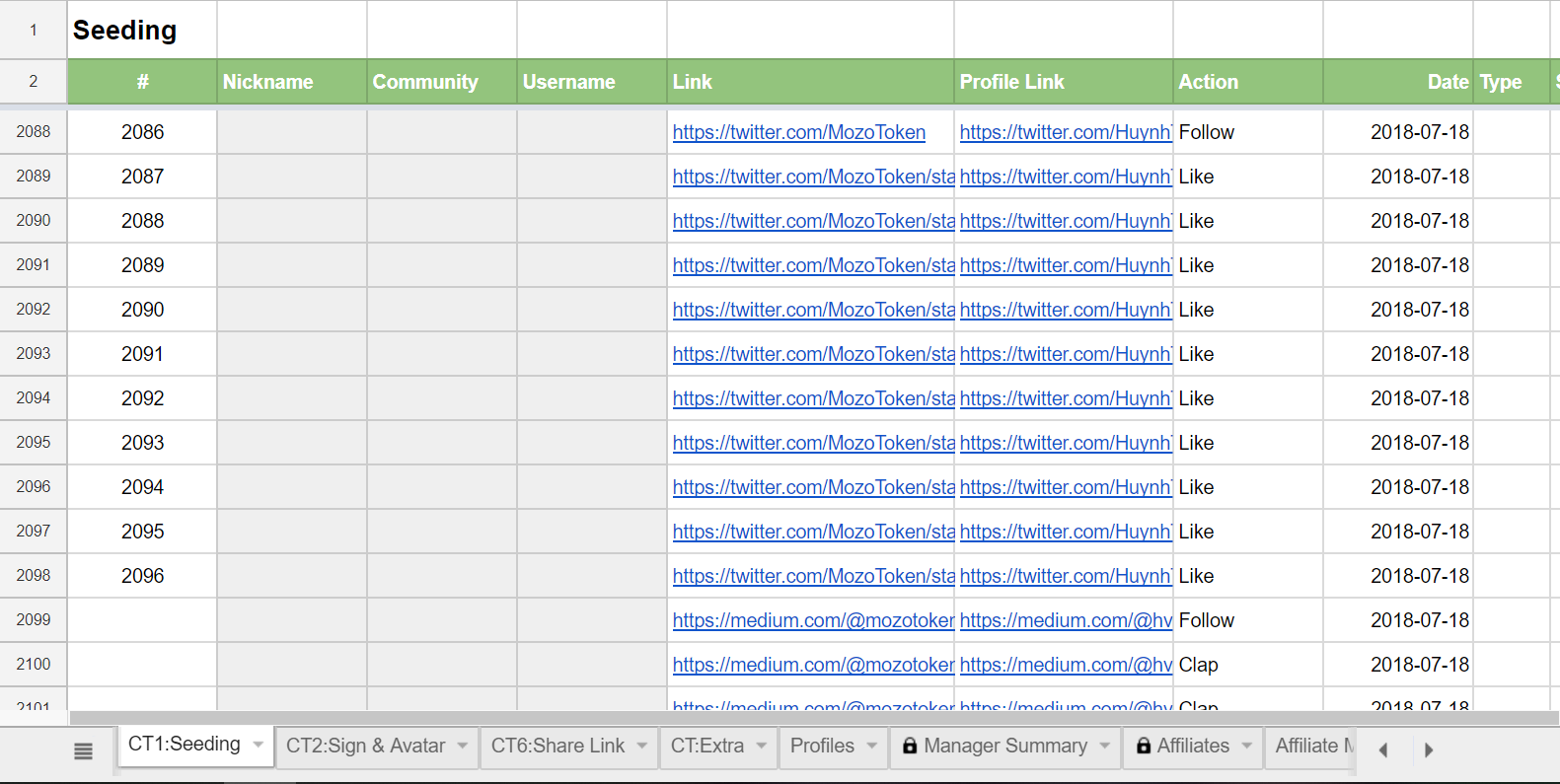The height and width of the screenshot is (784, 1560).
Task: Click lock icon on Manager Summary tab
Action: pyautogui.click(x=910, y=747)
